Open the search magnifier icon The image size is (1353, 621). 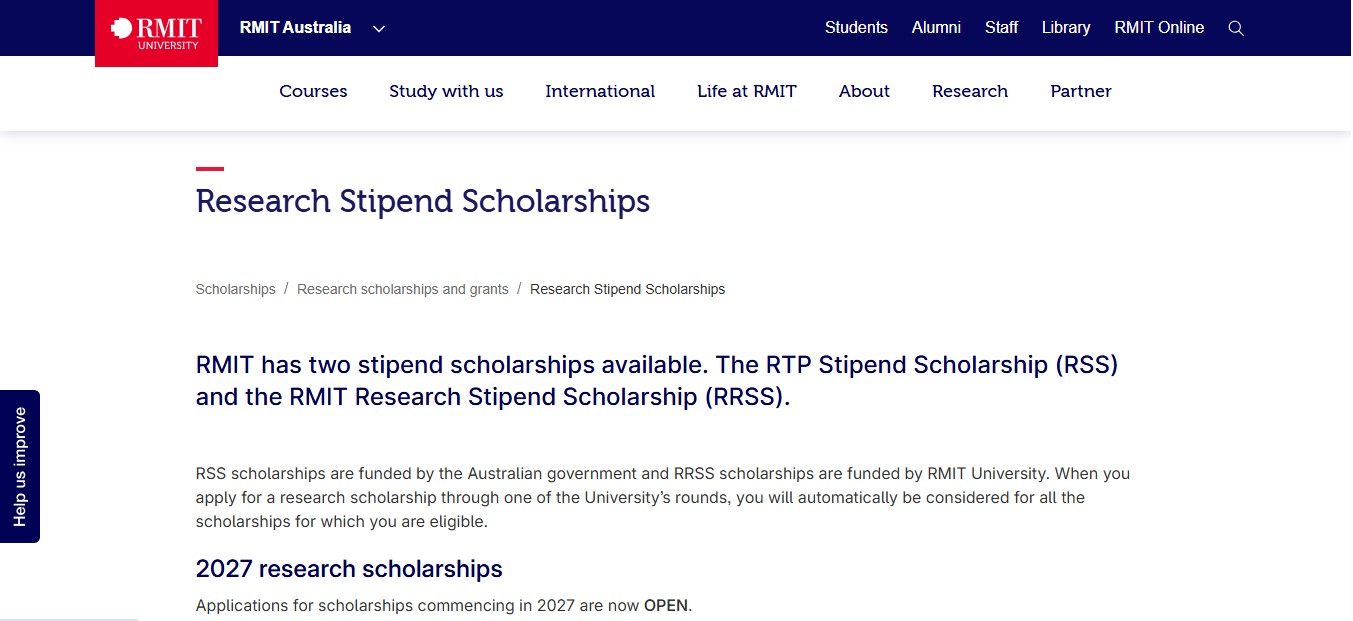tap(1236, 28)
